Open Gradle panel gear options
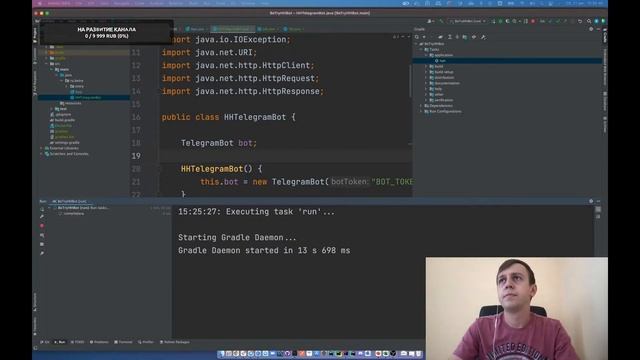This screenshot has height=360, width=640. pyautogui.click(x=591, y=29)
